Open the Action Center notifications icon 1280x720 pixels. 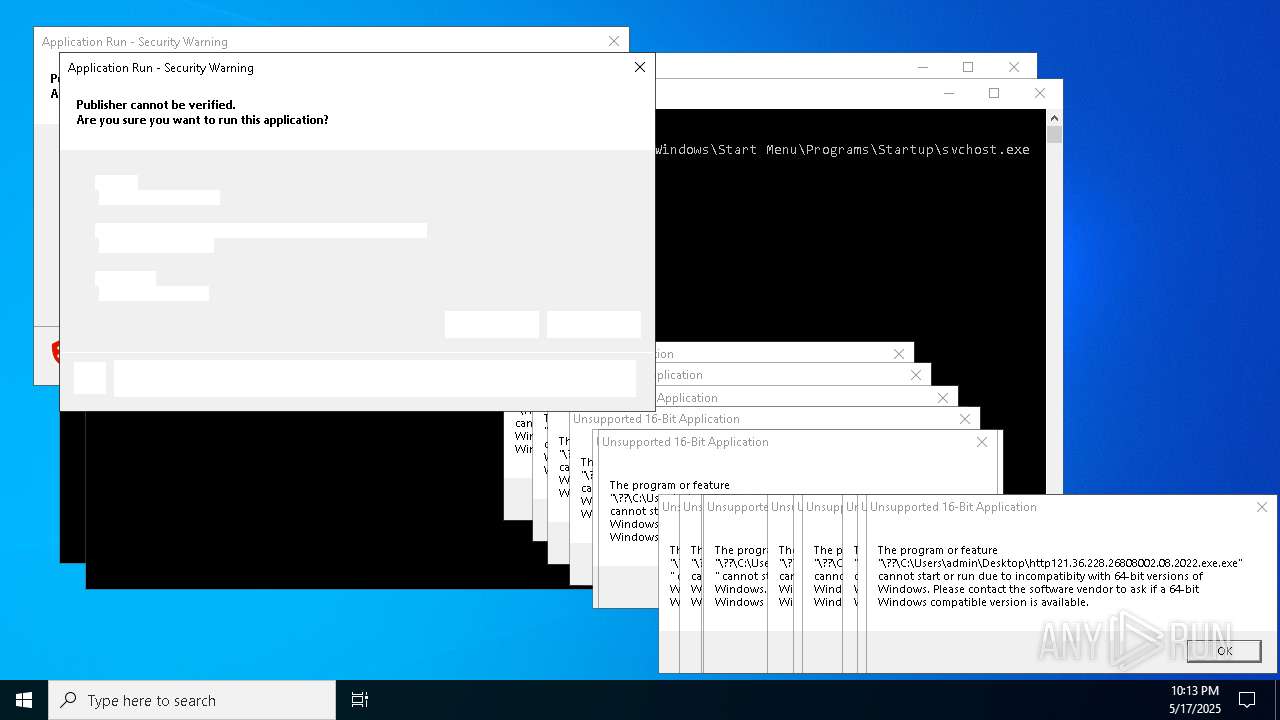coord(1247,700)
